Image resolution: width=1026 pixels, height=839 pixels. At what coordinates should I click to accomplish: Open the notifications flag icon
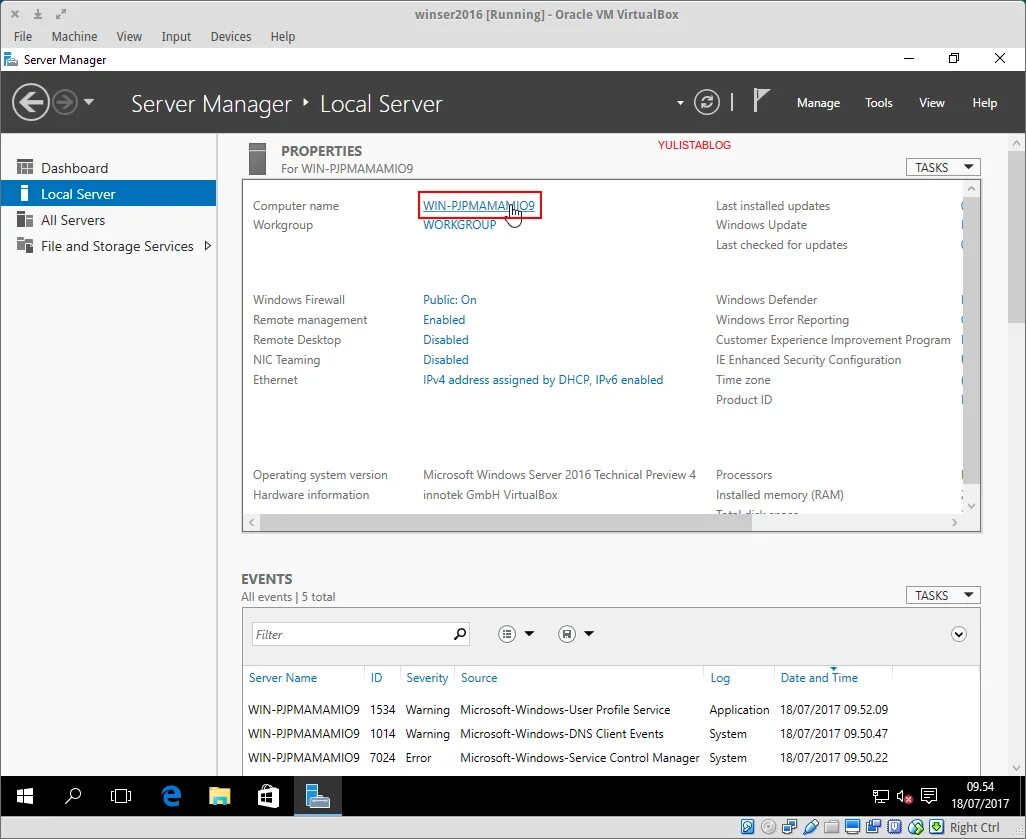click(x=760, y=101)
